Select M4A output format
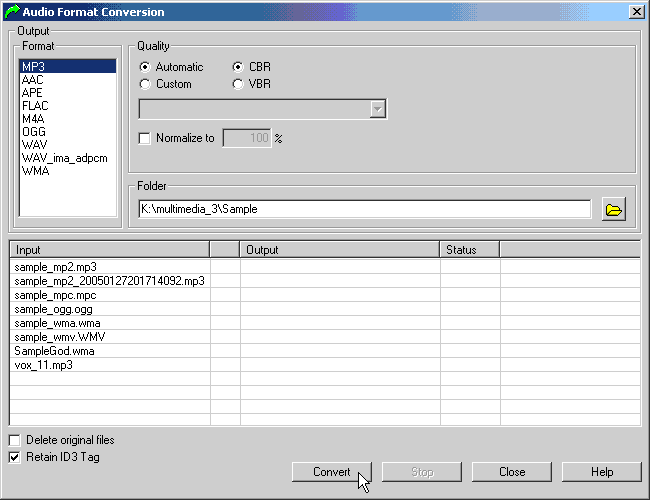Image resolution: width=650 pixels, height=500 pixels. point(68,119)
